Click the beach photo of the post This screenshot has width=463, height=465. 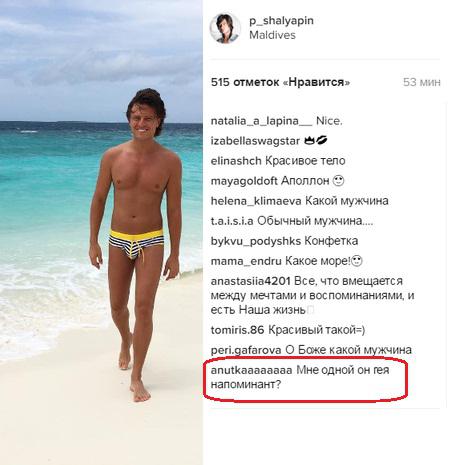point(101,232)
